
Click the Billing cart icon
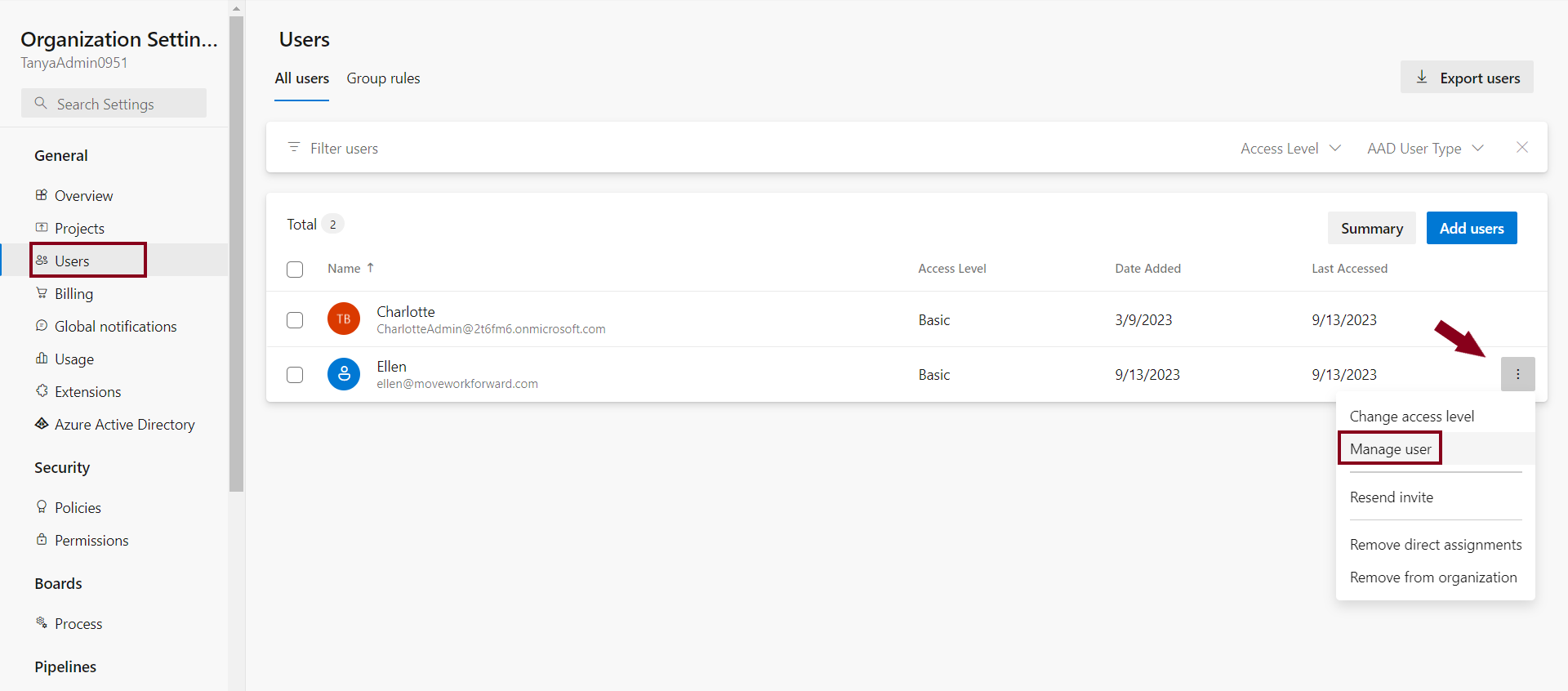[42, 293]
